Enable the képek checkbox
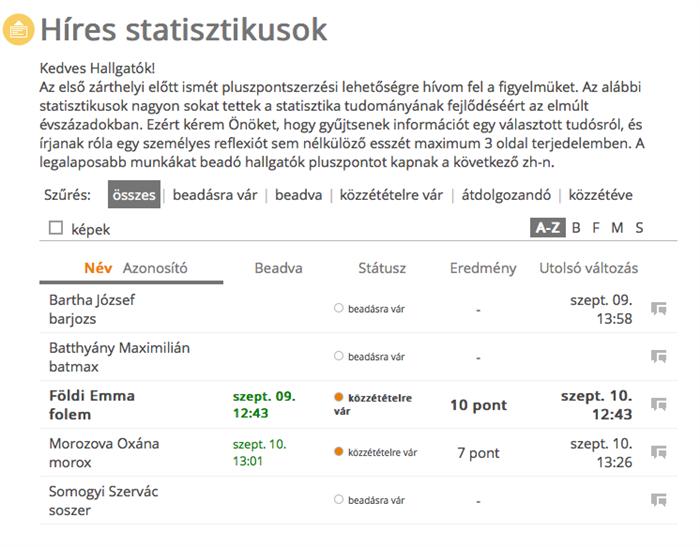700x547 pixels. [56, 228]
